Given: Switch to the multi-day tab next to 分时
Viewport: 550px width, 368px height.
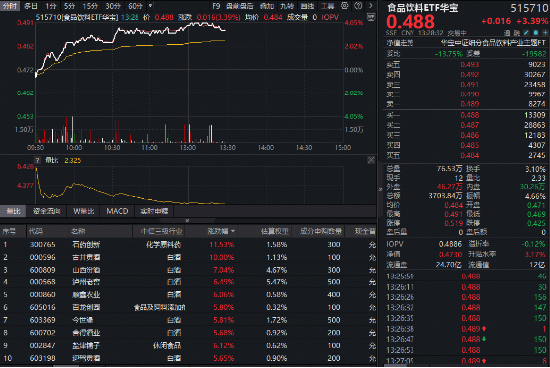Looking at the screenshot, I should coord(31,6).
